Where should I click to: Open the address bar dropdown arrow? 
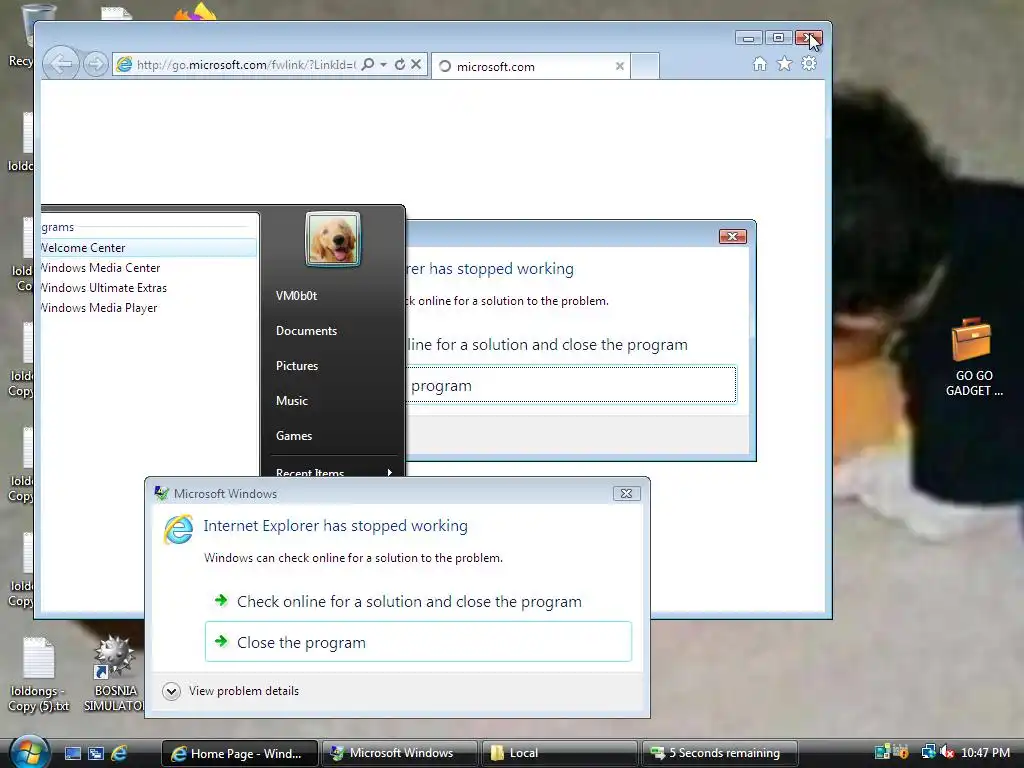(x=383, y=64)
